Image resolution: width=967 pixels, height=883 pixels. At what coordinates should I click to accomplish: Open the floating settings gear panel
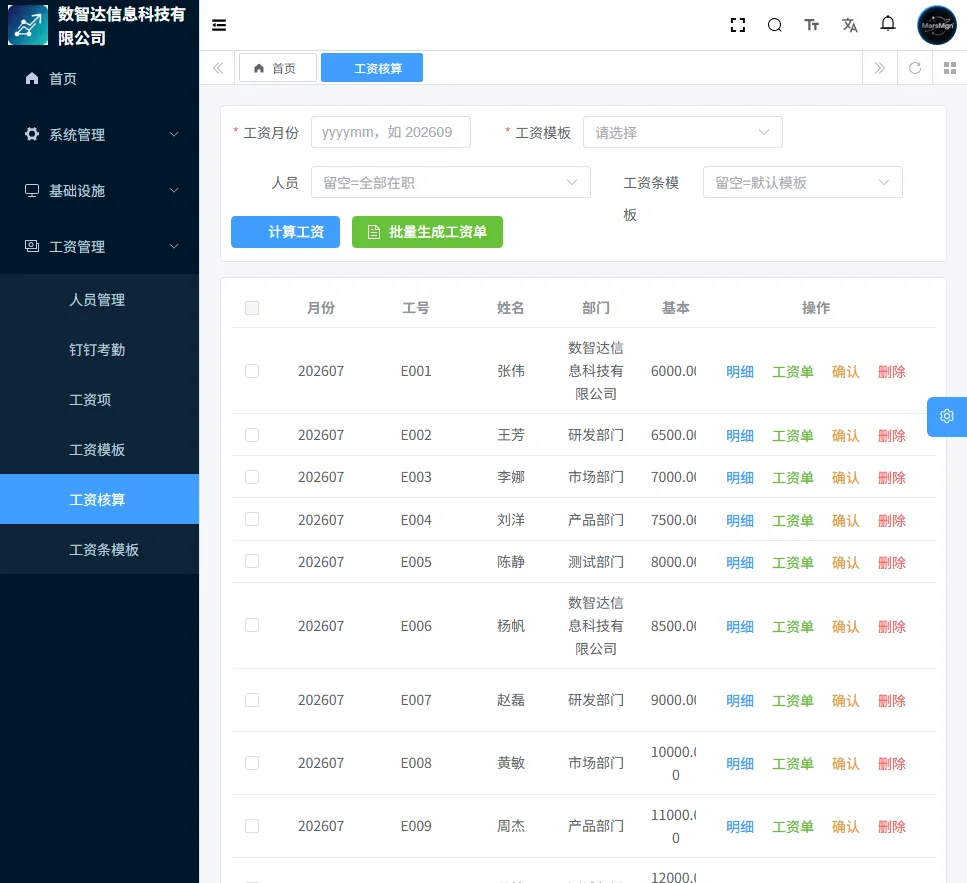coord(947,416)
